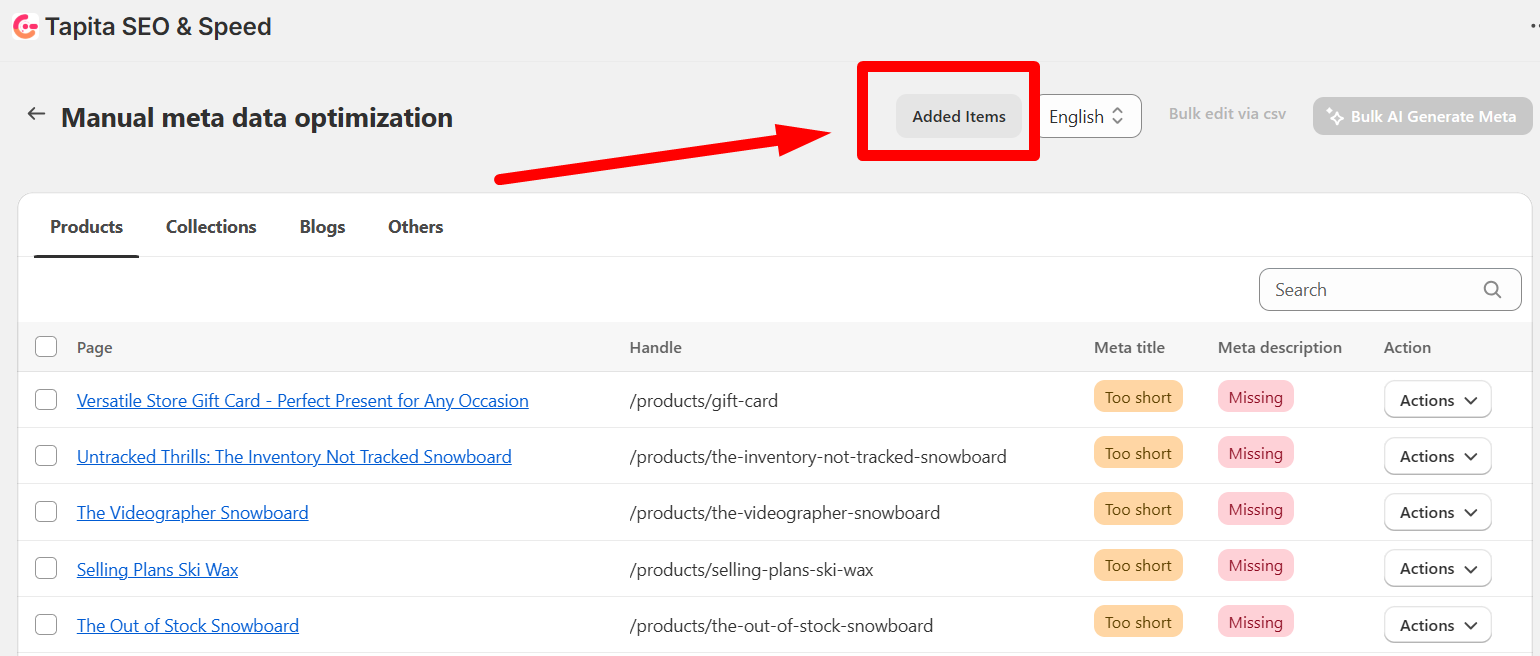Check the Versatile Store Gift Card row
Viewport: 1540px width, 656px height.
pyautogui.click(x=46, y=400)
